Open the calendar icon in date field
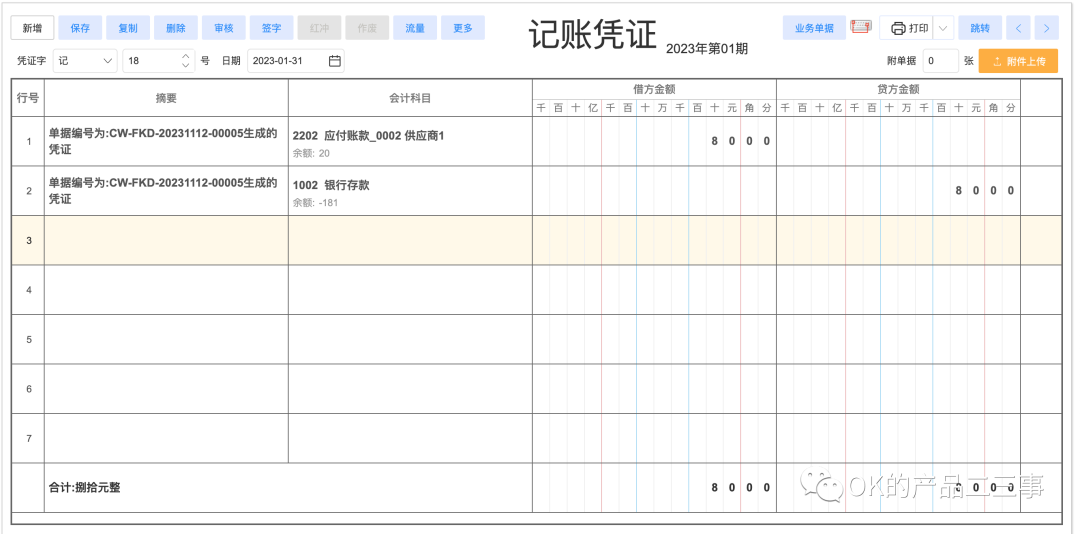This screenshot has height=534, width=1080. click(335, 61)
